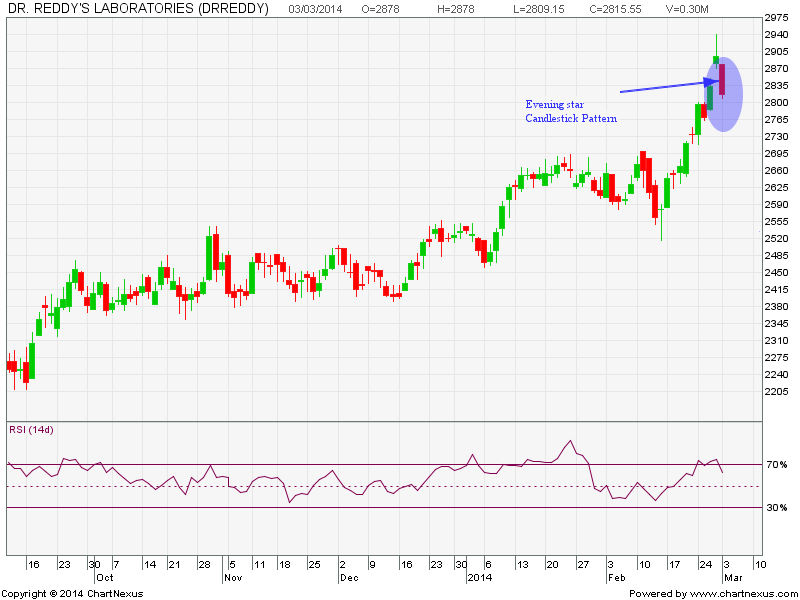Image resolution: width=800 pixels, height=600 pixels.
Task: Click the Feb month label on the date axis
Action: (x=616, y=578)
